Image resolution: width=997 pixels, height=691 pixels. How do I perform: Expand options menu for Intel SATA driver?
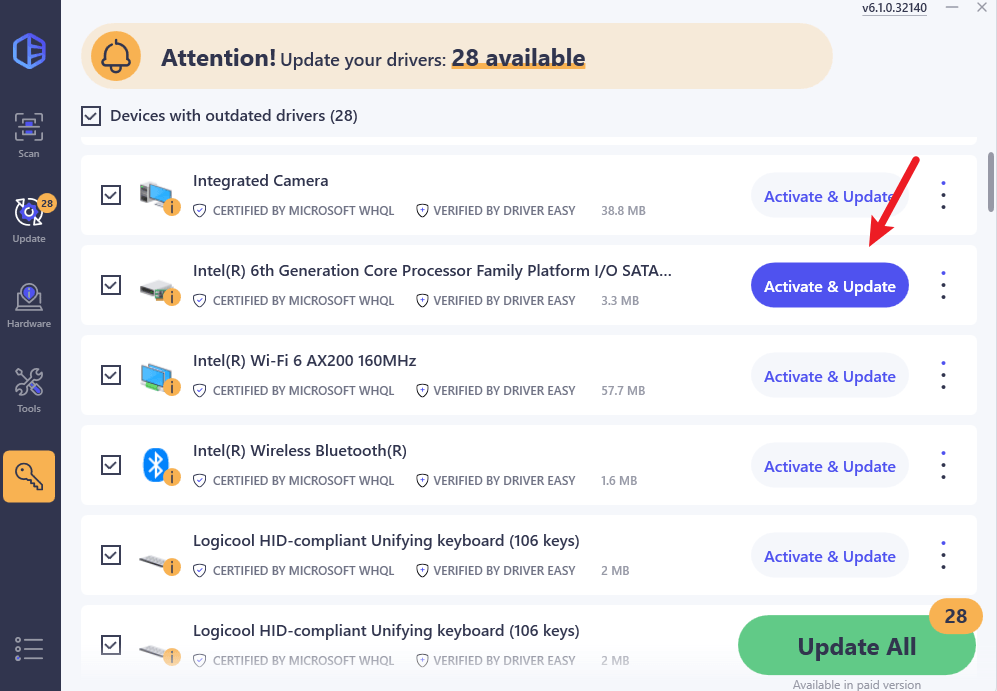(943, 286)
